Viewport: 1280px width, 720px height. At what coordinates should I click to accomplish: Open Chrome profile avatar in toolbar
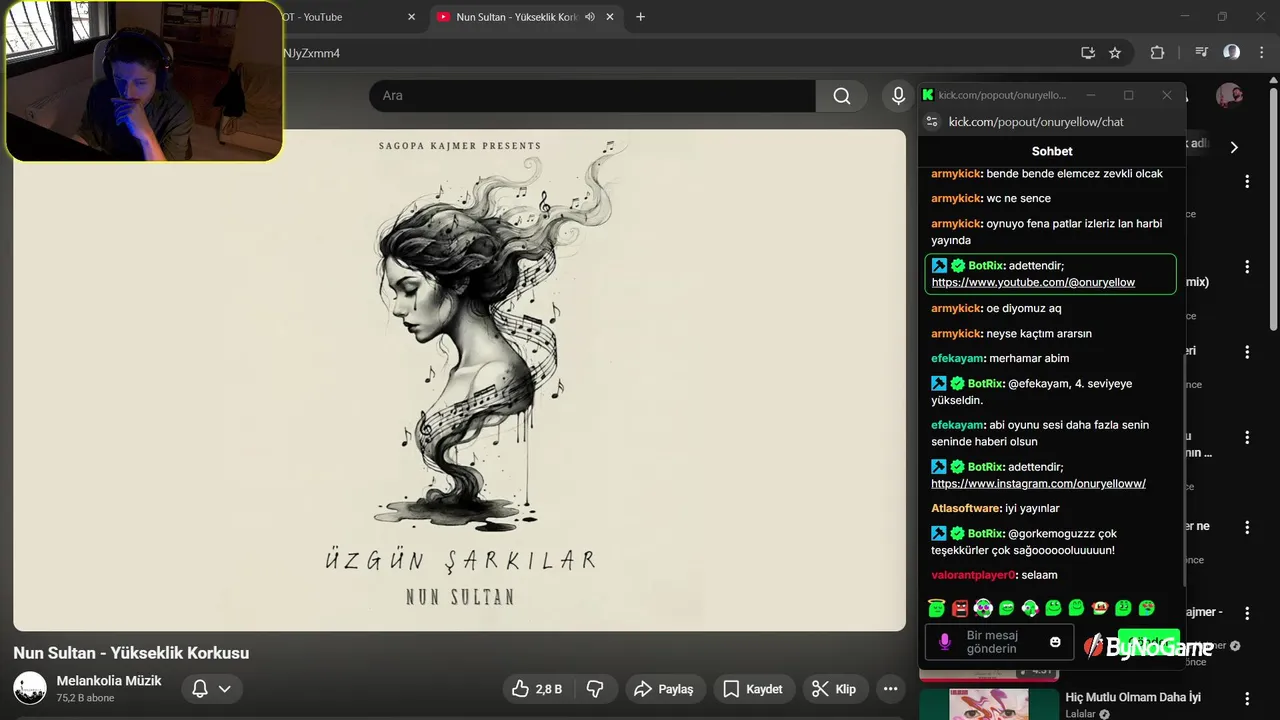tap(1232, 53)
